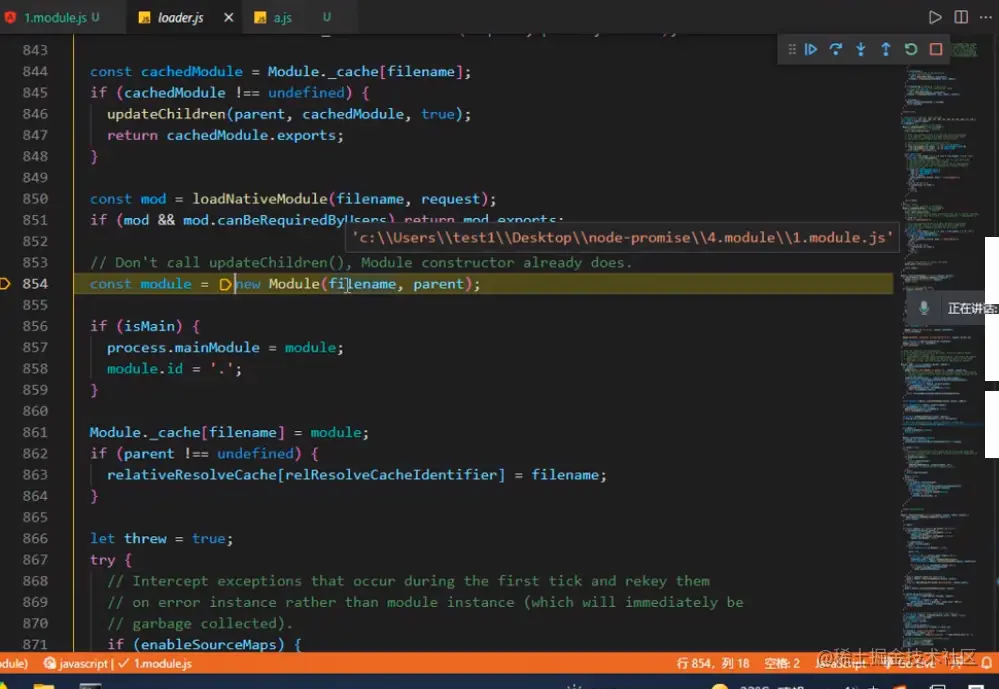Split the editor to the right
This screenshot has width=999, height=689.
point(961,17)
